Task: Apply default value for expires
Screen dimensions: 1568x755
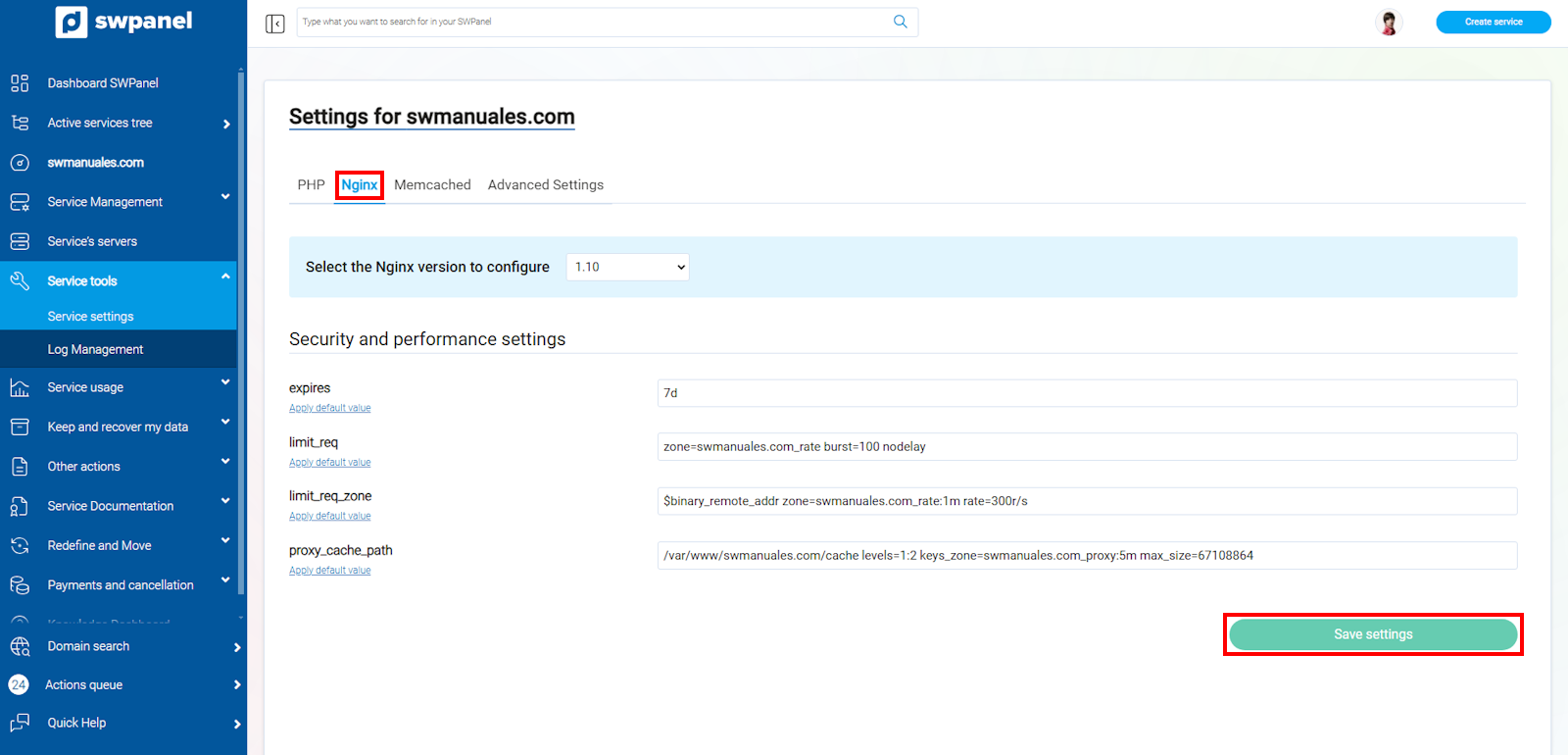Action: 329,408
